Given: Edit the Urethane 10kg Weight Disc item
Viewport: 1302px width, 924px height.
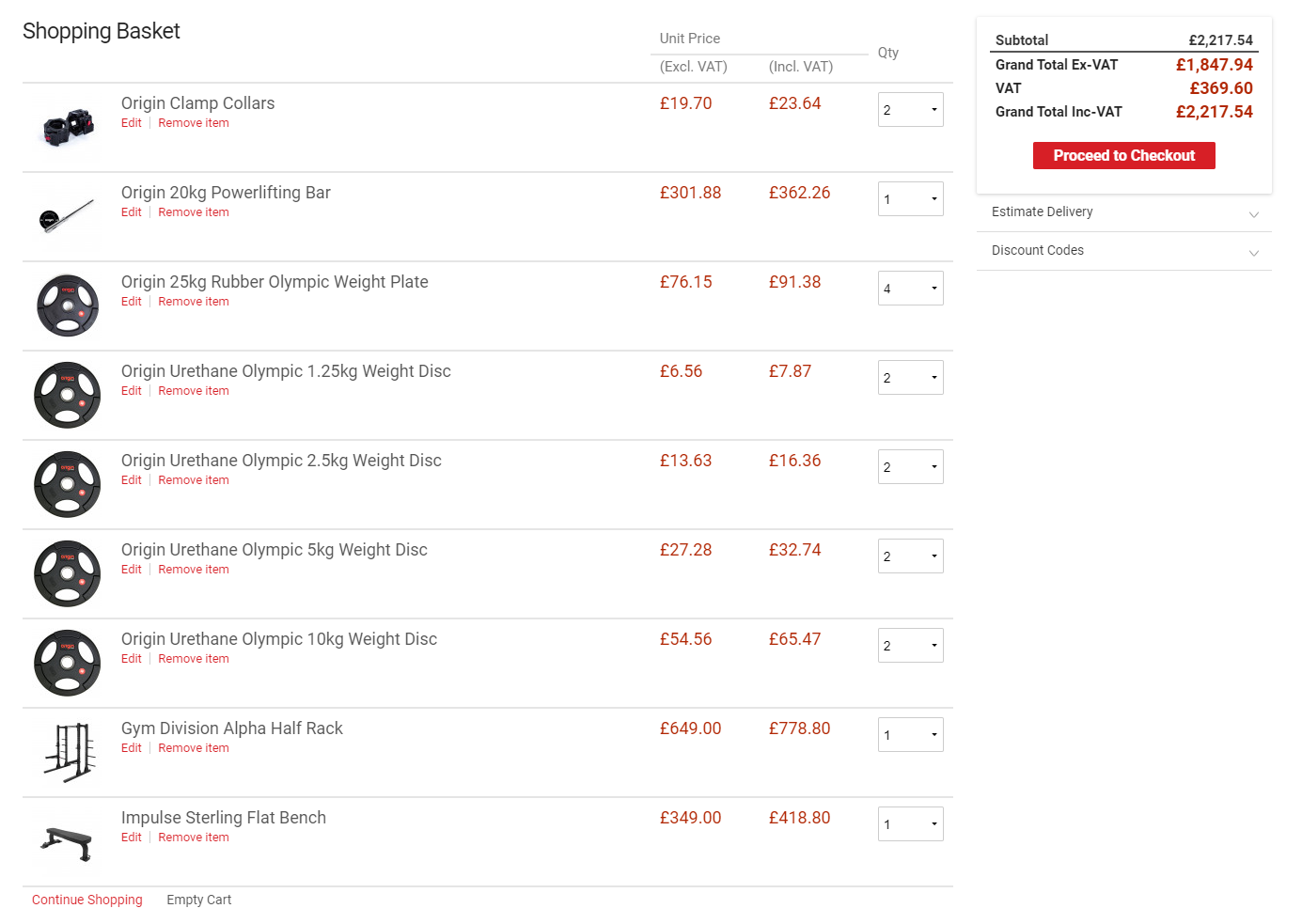Looking at the screenshot, I should click(x=132, y=659).
